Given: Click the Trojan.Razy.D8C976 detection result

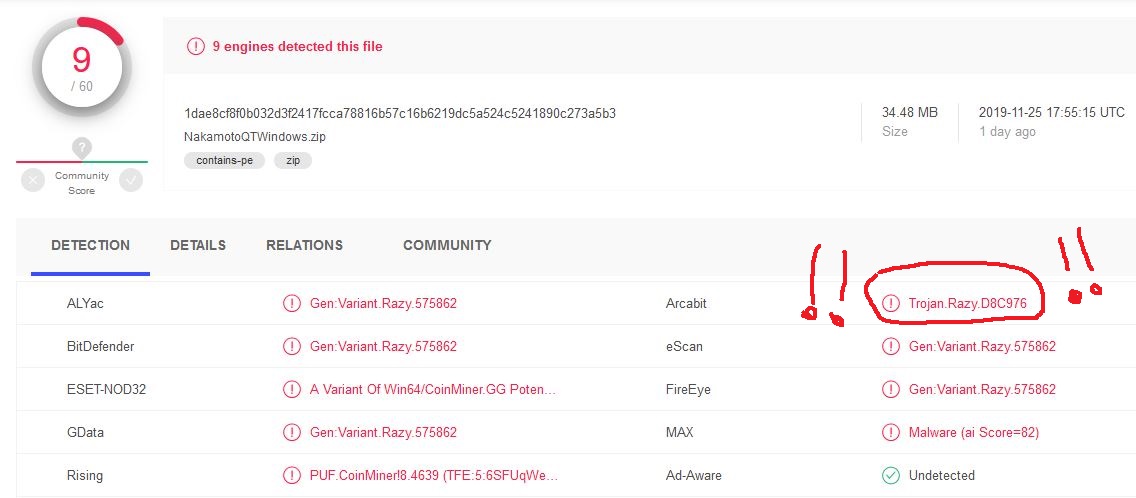Looking at the screenshot, I should pyautogui.click(x=967, y=304).
